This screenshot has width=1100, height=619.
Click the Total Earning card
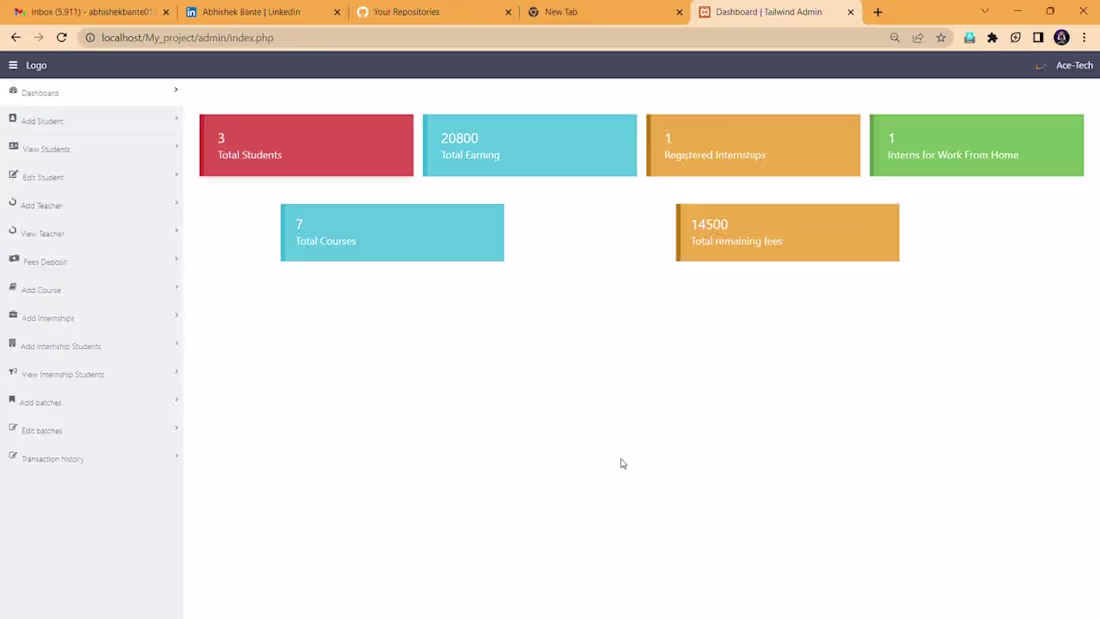click(530, 145)
